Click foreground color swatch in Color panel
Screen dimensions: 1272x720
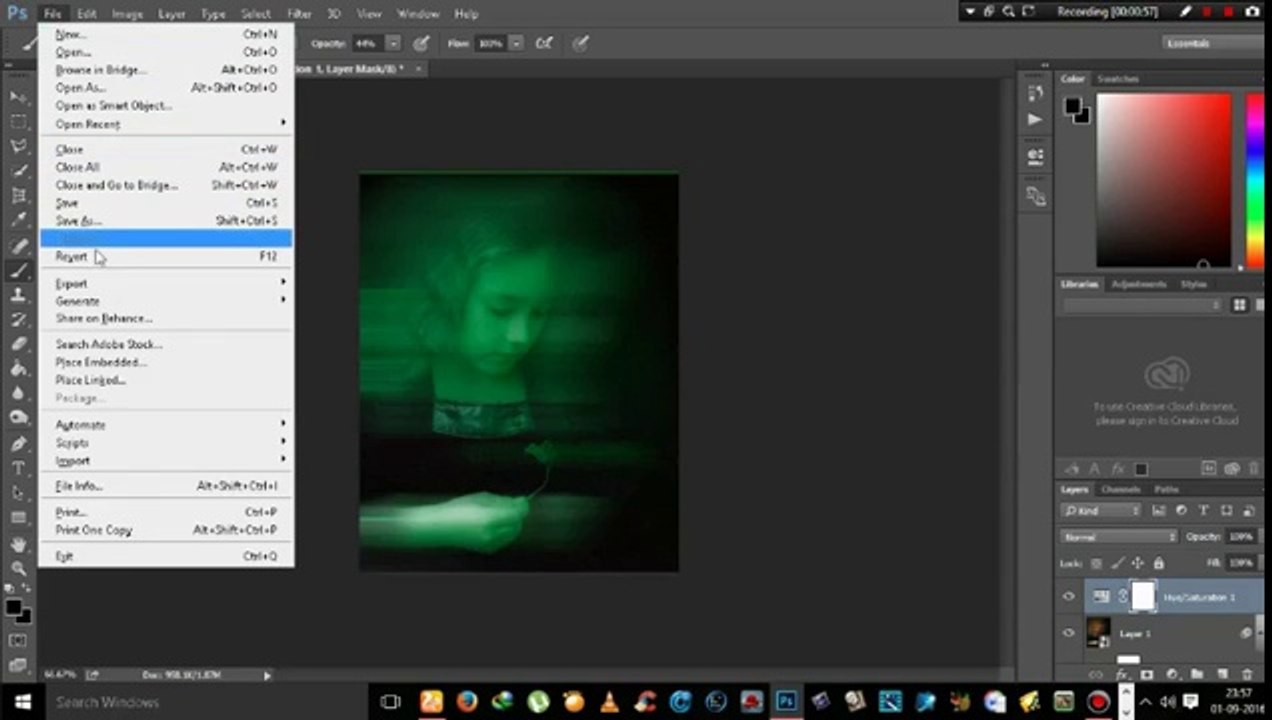click(1073, 105)
